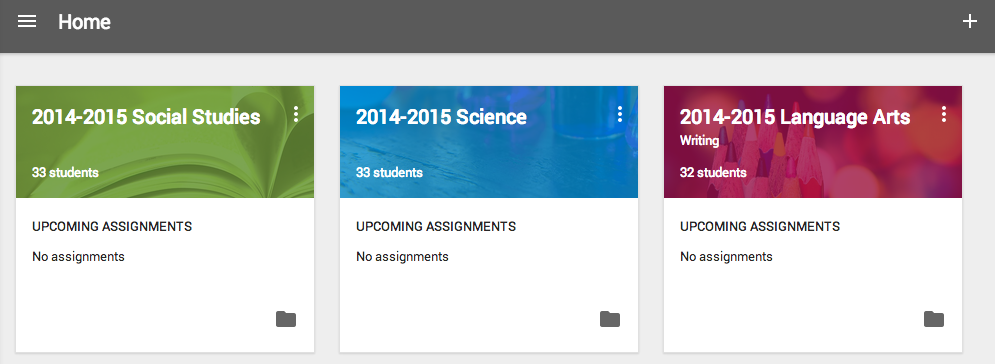Select the Writing section subtitle
This screenshot has height=364, width=995.
[699, 140]
